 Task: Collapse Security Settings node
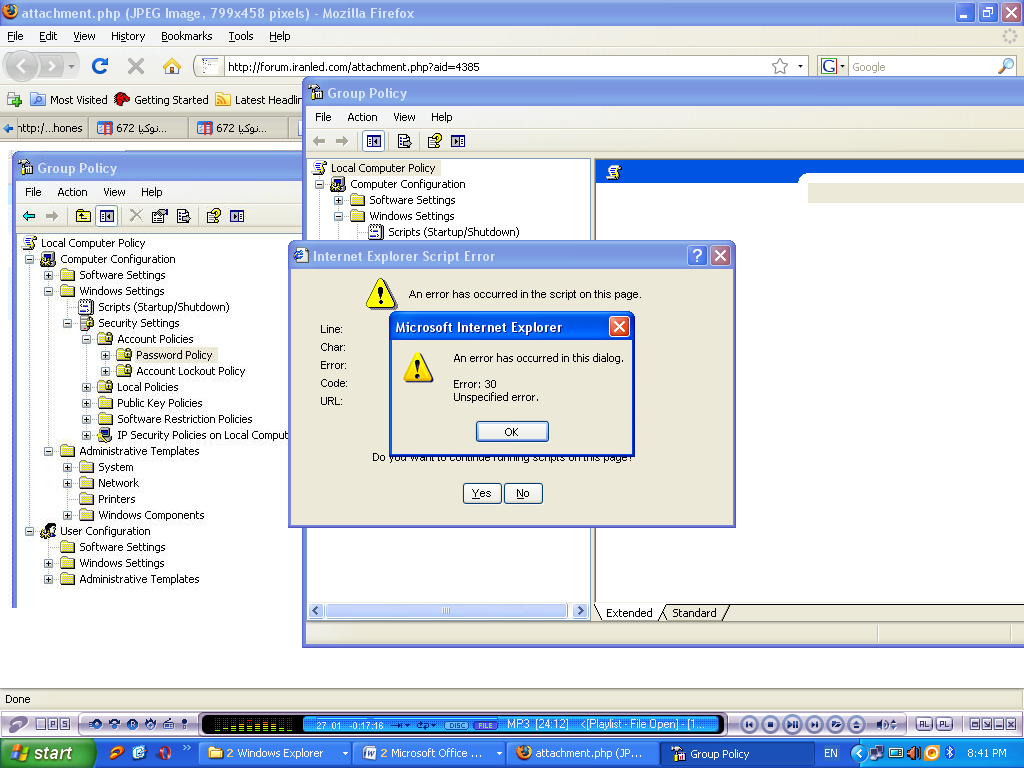pos(67,323)
